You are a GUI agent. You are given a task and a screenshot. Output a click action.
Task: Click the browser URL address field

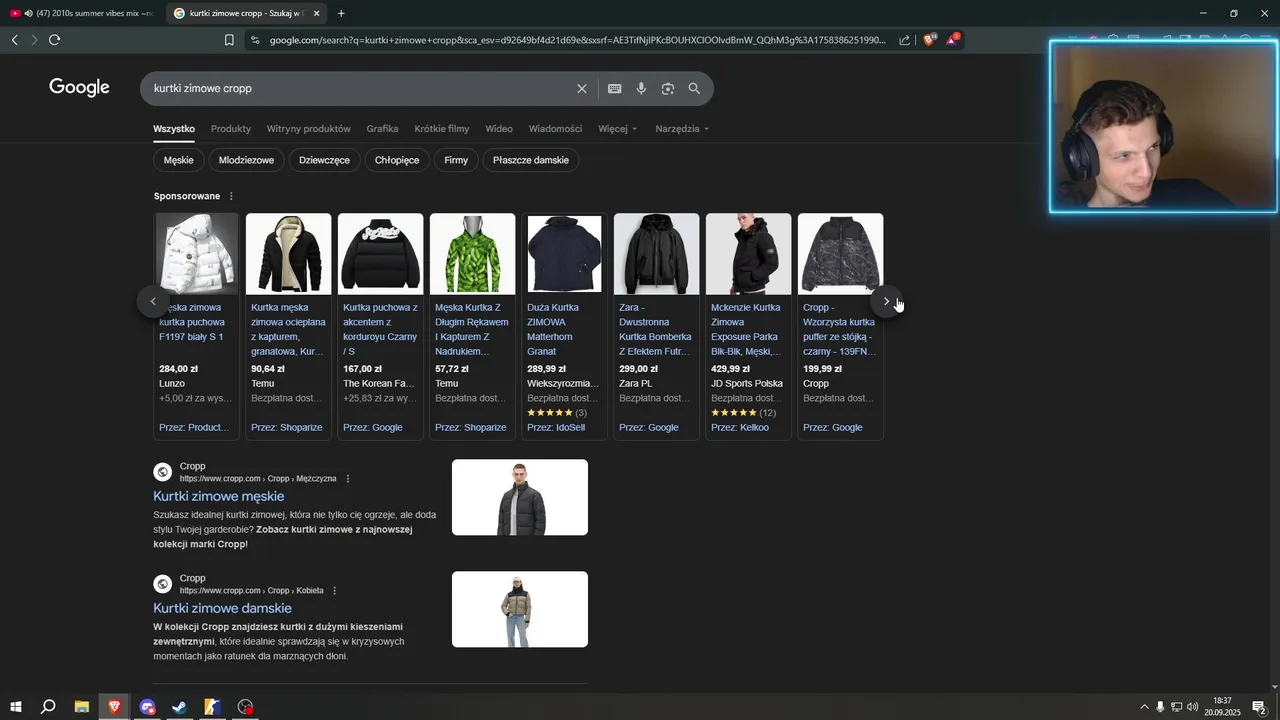point(578,40)
